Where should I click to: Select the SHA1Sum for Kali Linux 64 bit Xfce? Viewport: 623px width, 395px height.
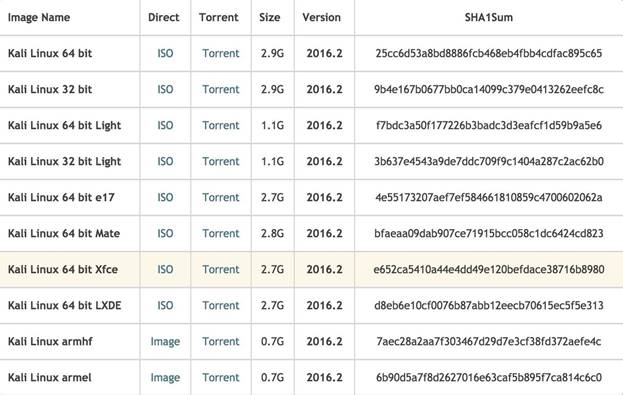coord(489,269)
